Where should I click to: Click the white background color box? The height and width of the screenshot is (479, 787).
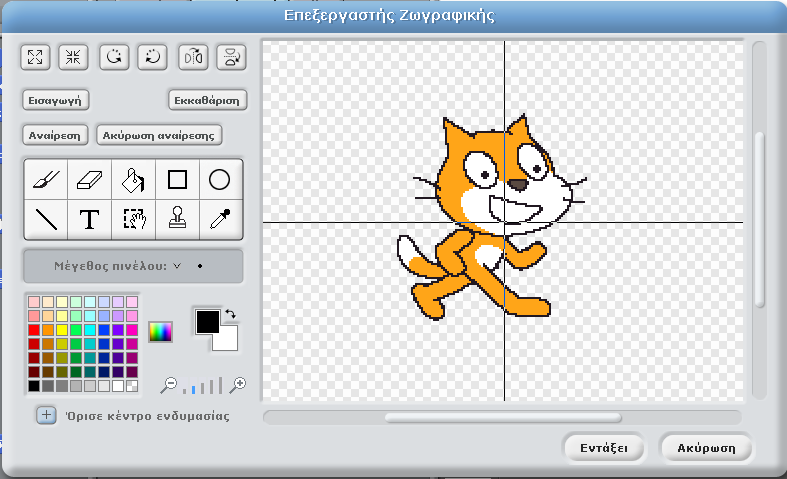click(227, 340)
